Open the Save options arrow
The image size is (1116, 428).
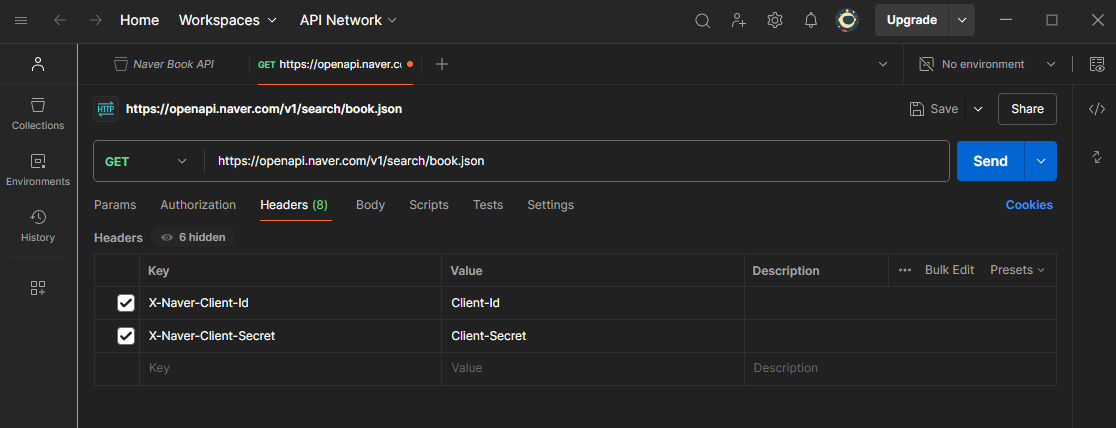pos(978,109)
